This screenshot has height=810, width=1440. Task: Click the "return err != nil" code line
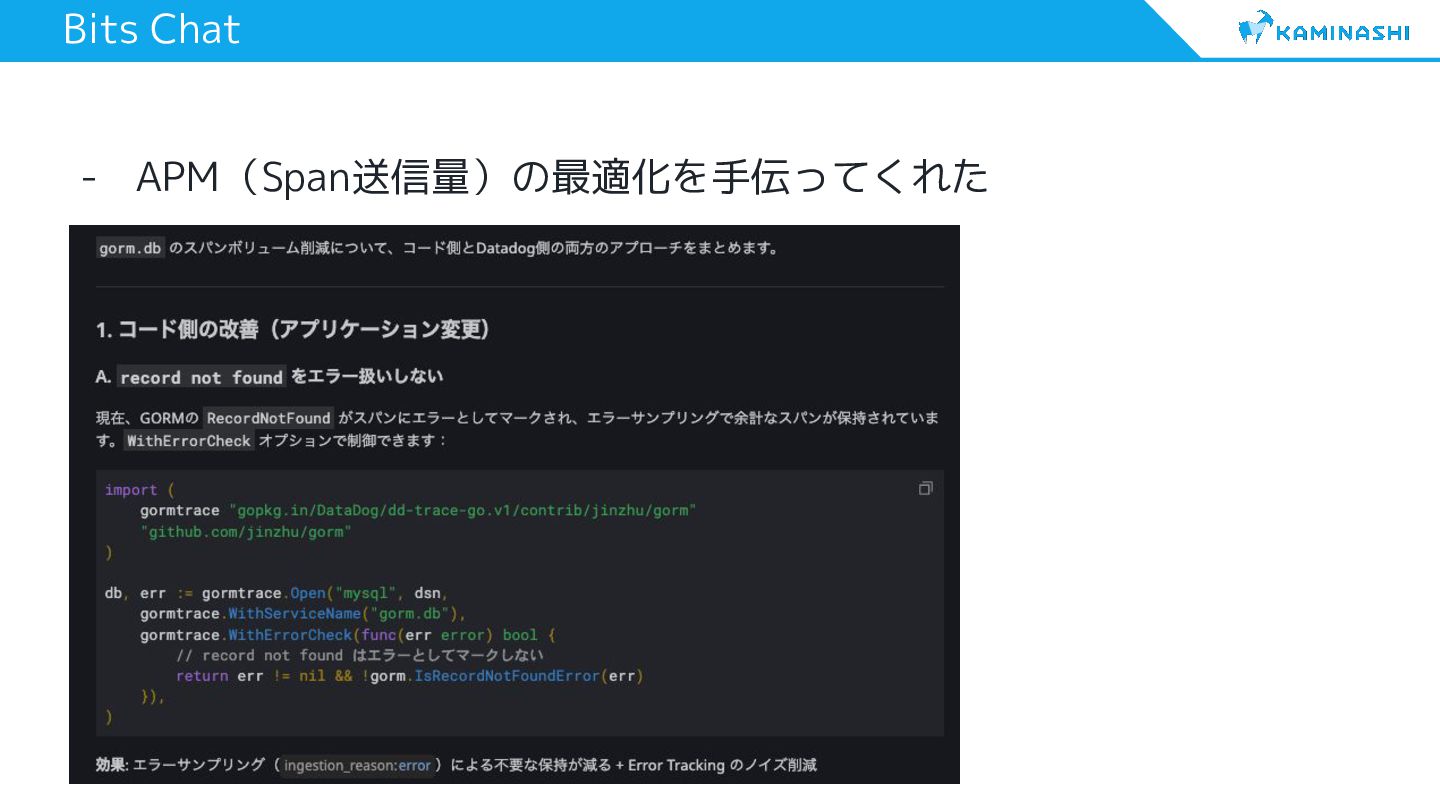point(409,677)
